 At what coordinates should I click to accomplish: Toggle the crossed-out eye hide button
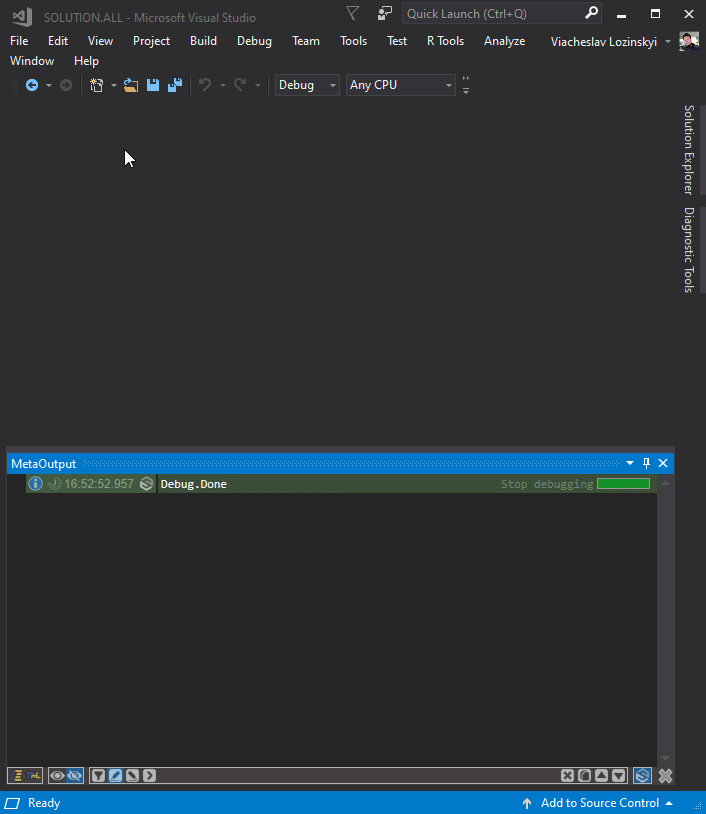75,775
